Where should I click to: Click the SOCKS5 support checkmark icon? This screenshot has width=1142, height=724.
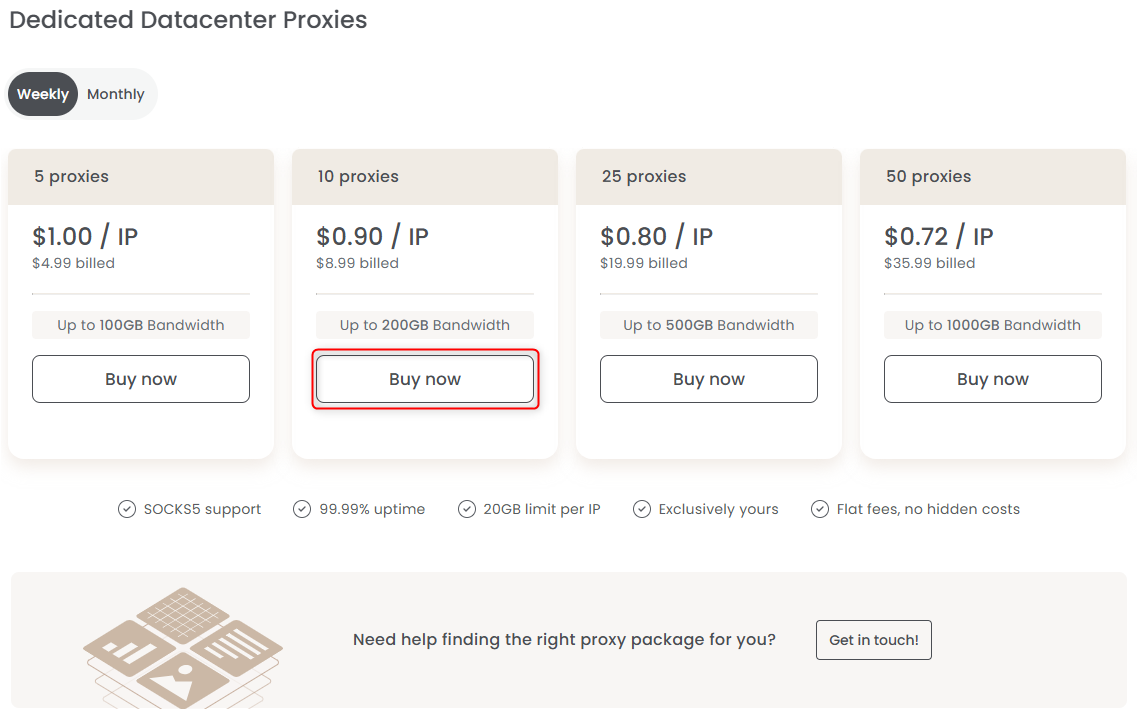[x=127, y=509]
